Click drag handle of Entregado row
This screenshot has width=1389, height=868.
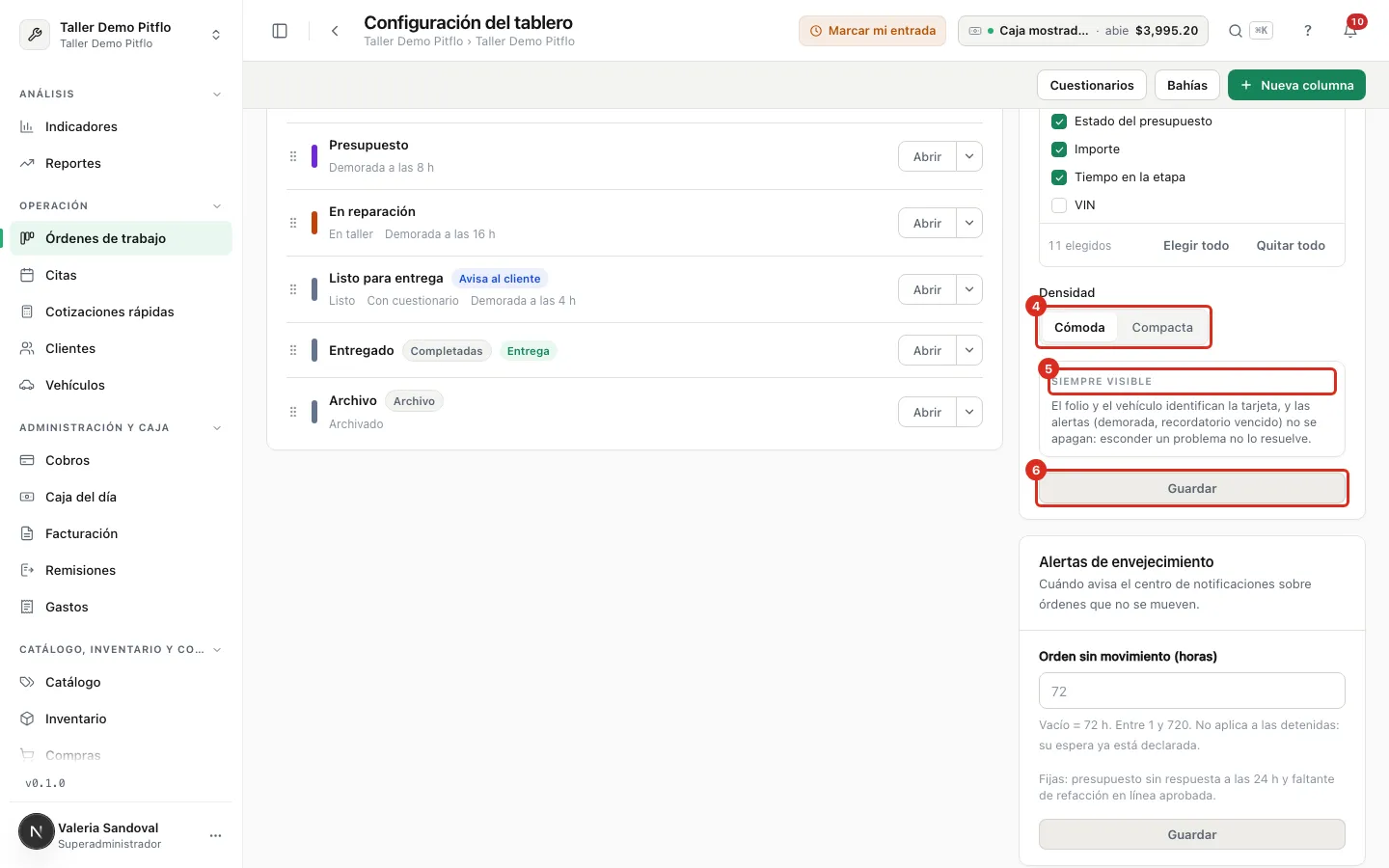coord(293,350)
